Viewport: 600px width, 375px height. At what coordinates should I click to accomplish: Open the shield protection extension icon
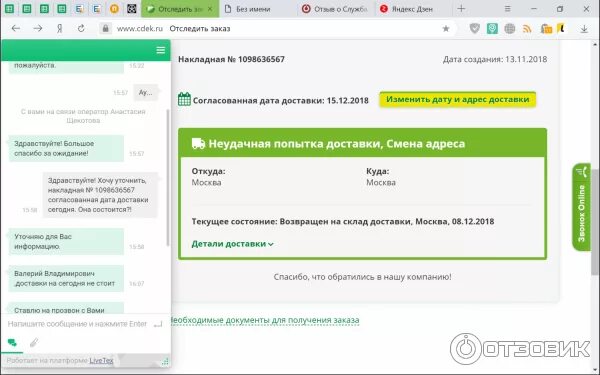coord(474,28)
